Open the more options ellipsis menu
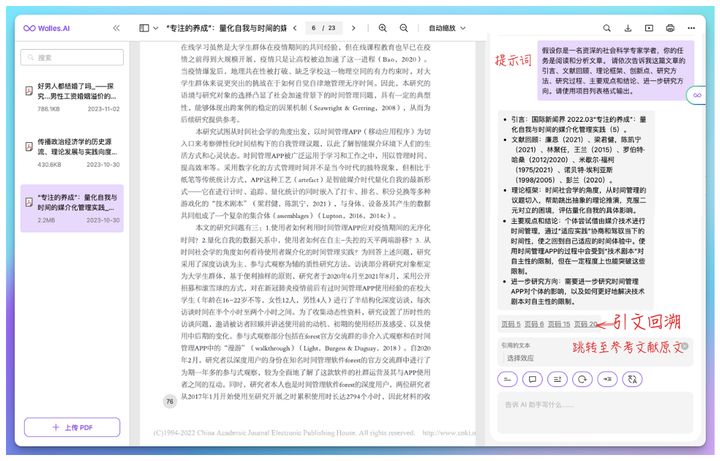720x461 pixels. (x=691, y=28)
